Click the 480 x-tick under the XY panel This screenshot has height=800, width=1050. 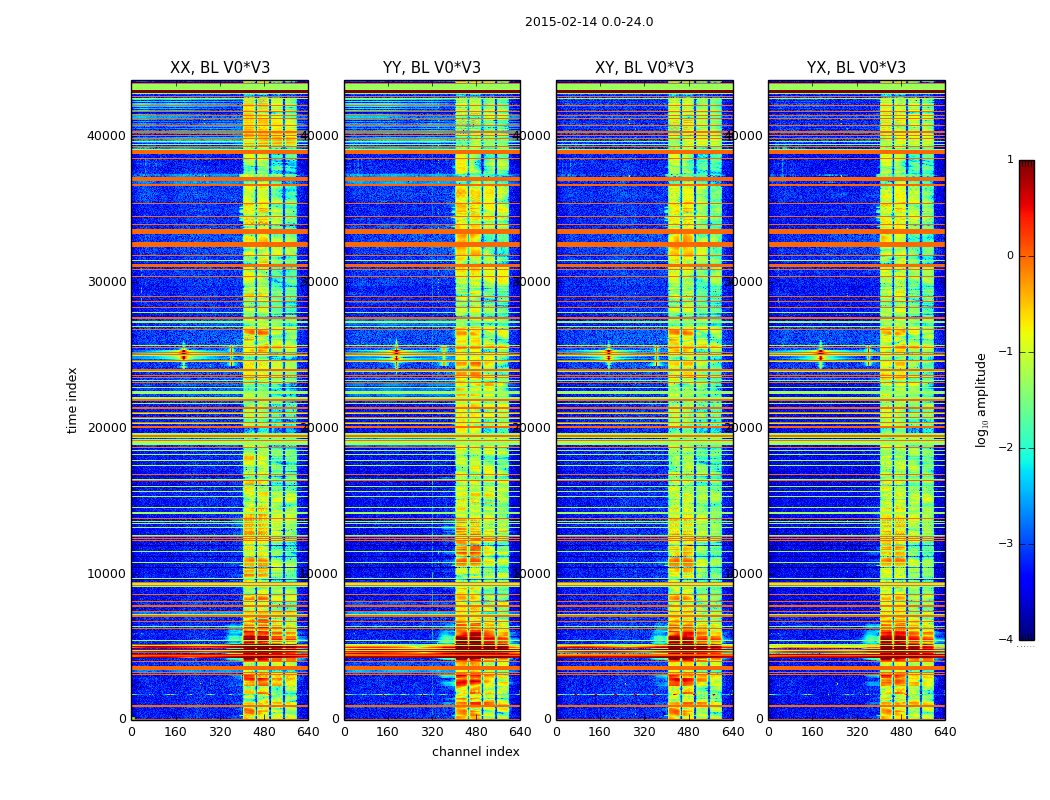point(688,732)
